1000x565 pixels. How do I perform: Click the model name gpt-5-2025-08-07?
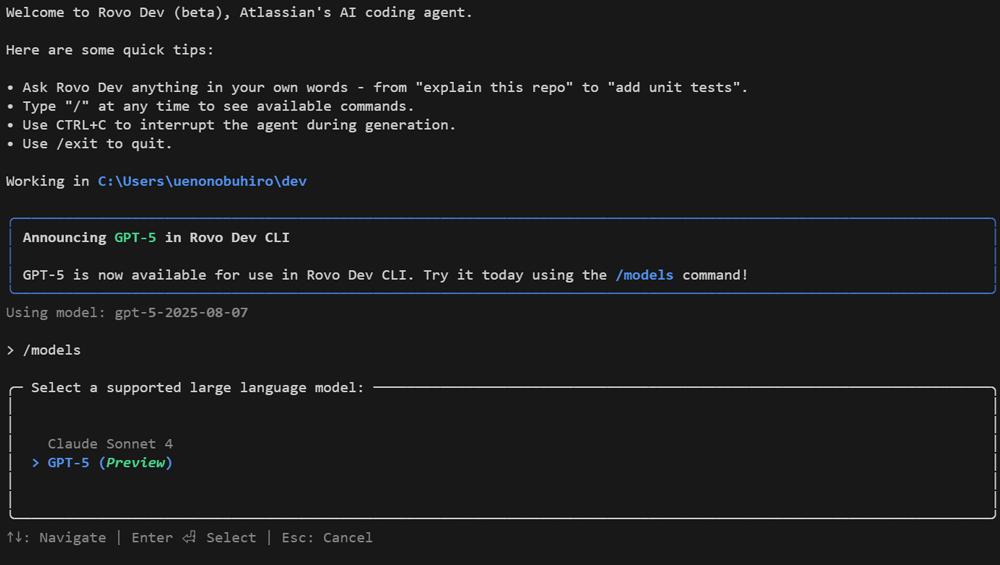181,313
